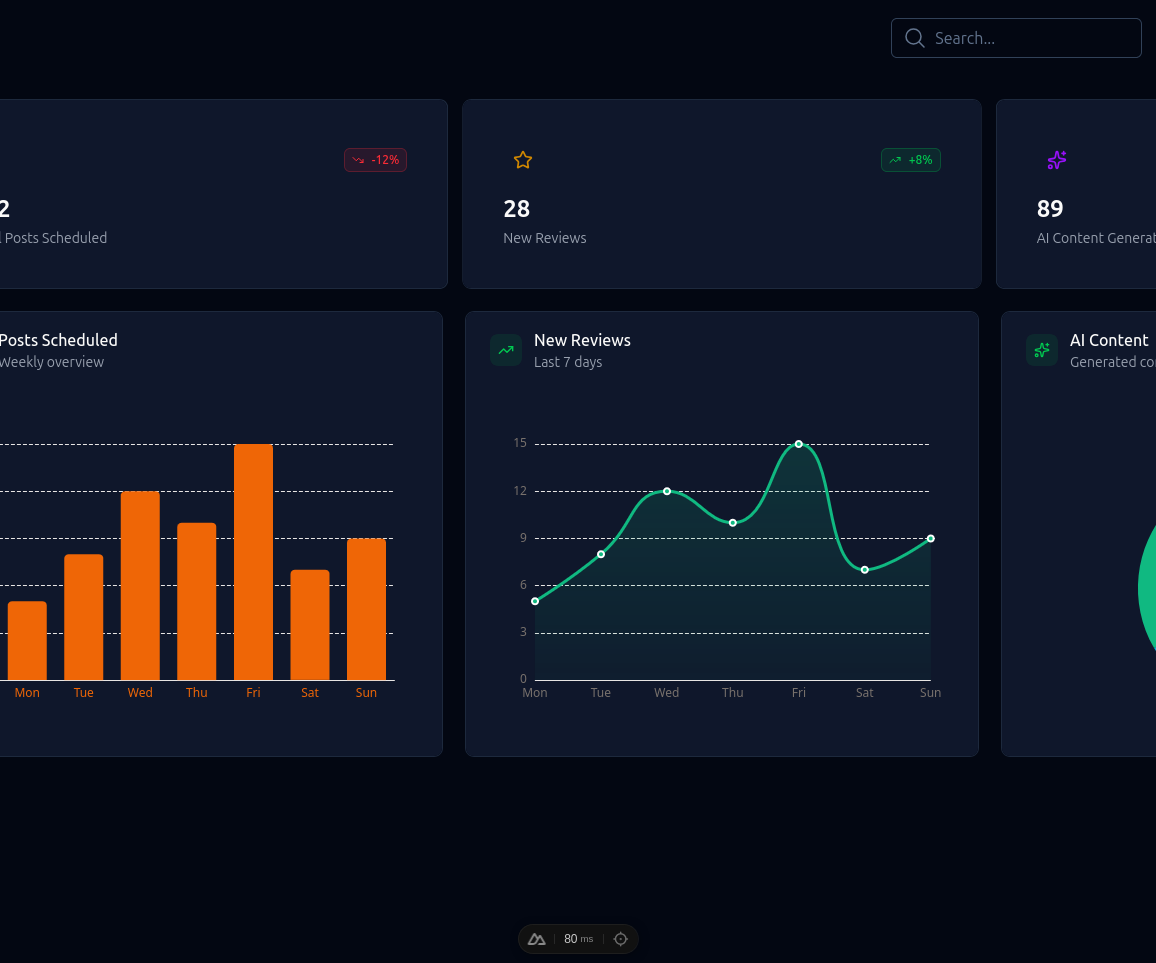
Task: Click the 'Last 7 days' subtitle
Action: pyautogui.click(x=568, y=362)
